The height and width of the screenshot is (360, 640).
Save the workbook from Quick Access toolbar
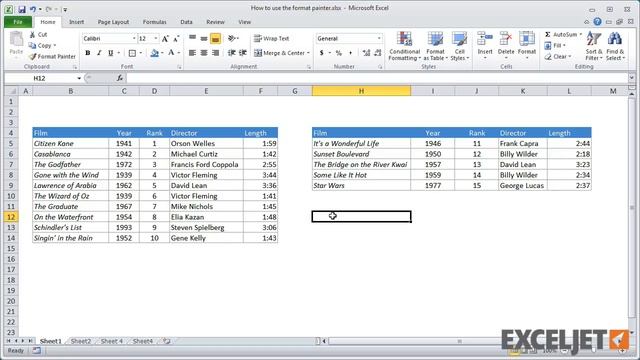[x=22, y=9]
